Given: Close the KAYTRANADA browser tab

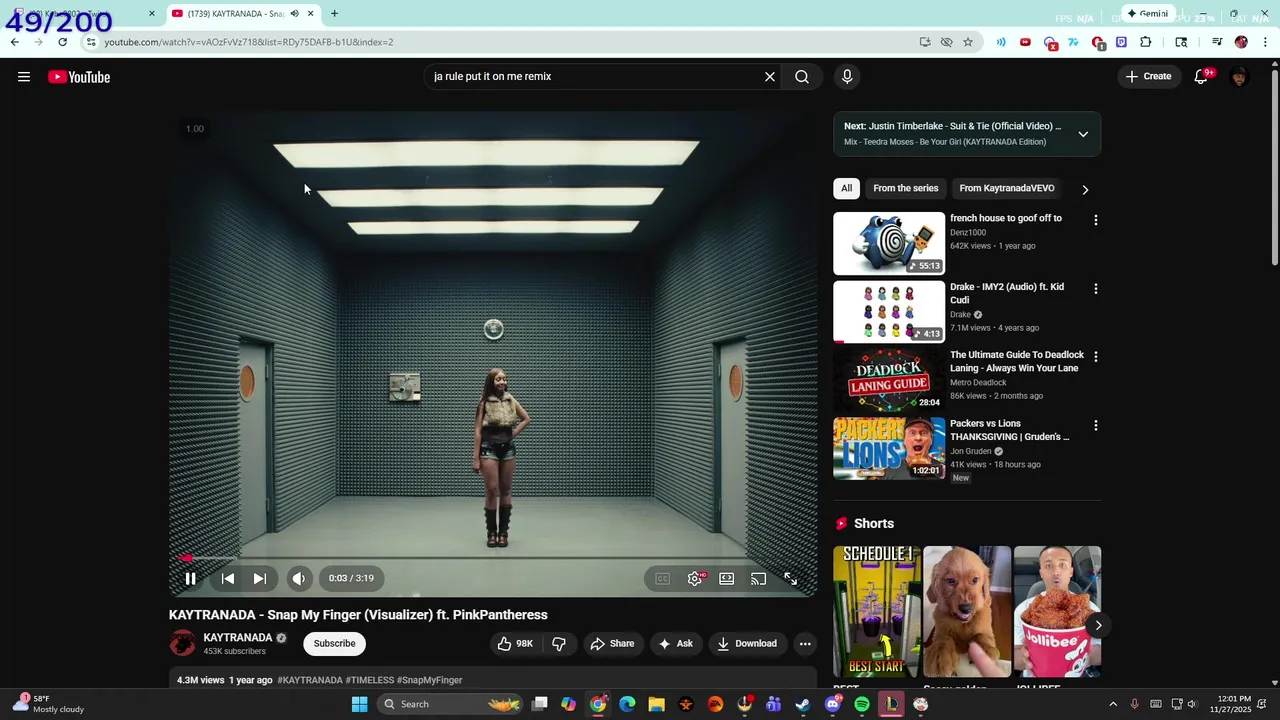Looking at the screenshot, I should tap(311, 14).
